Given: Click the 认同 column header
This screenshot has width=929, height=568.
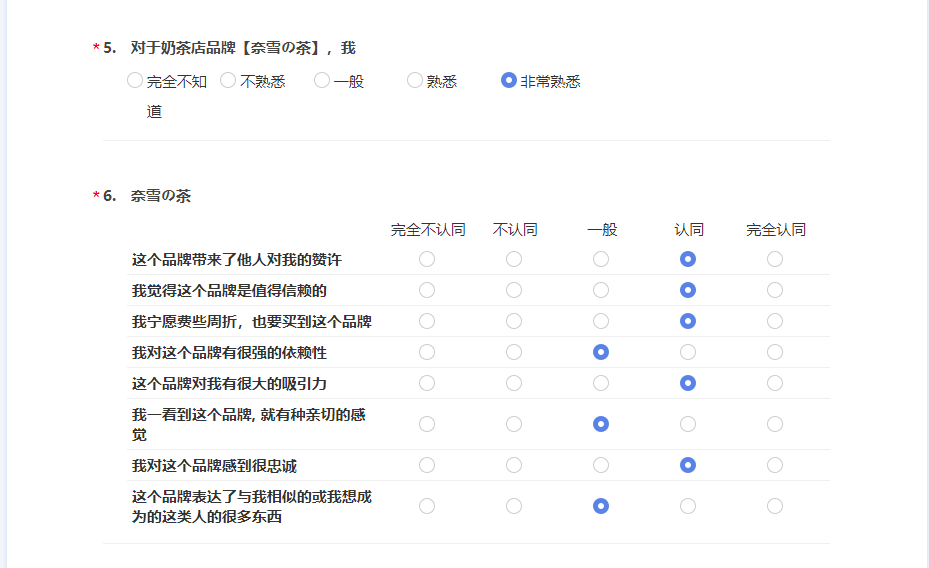Looking at the screenshot, I should point(689,230).
